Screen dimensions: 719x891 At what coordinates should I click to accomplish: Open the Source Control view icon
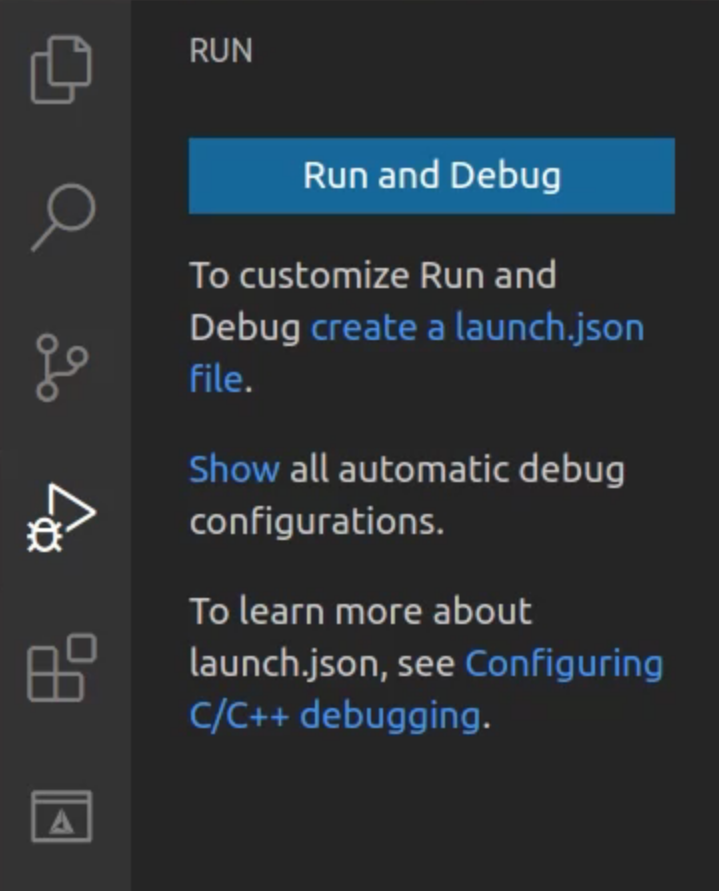coord(61,368)
